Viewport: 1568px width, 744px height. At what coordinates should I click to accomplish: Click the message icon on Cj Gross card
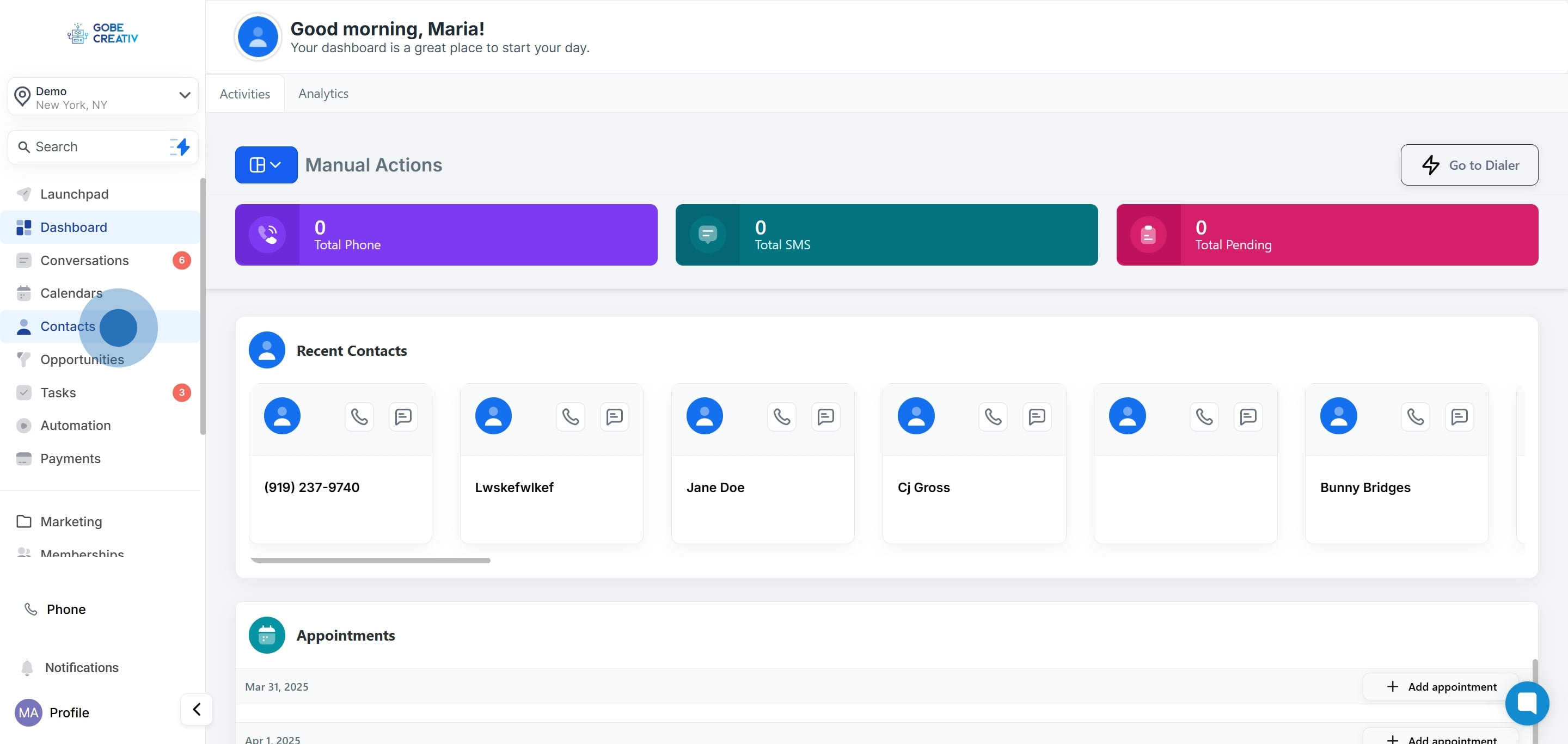click(x=1037, y=417)
